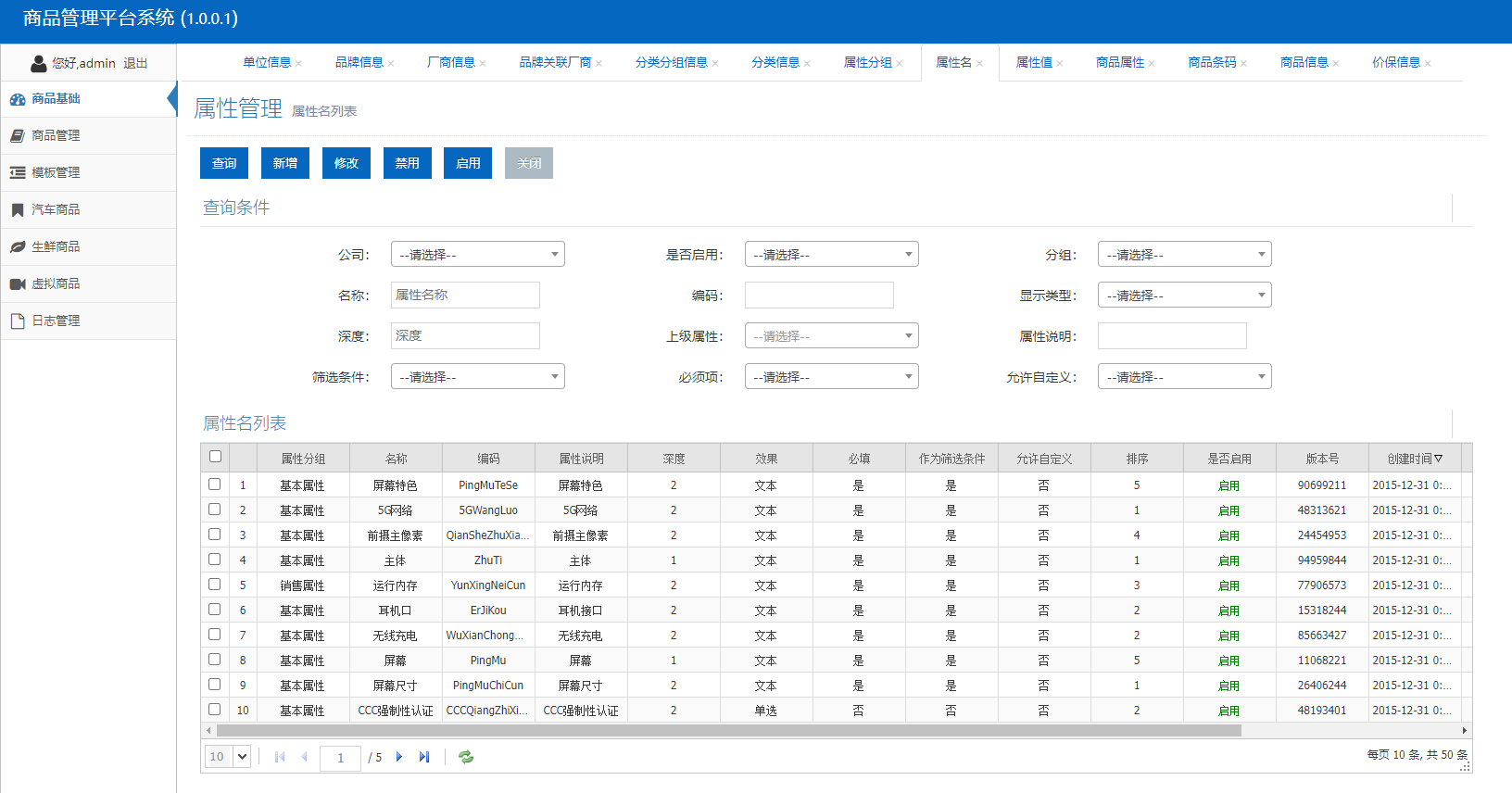The width and height of the screenshot is (1512, 793).
Task: Close the 价保信息 tab
Action: point(1428,64)
